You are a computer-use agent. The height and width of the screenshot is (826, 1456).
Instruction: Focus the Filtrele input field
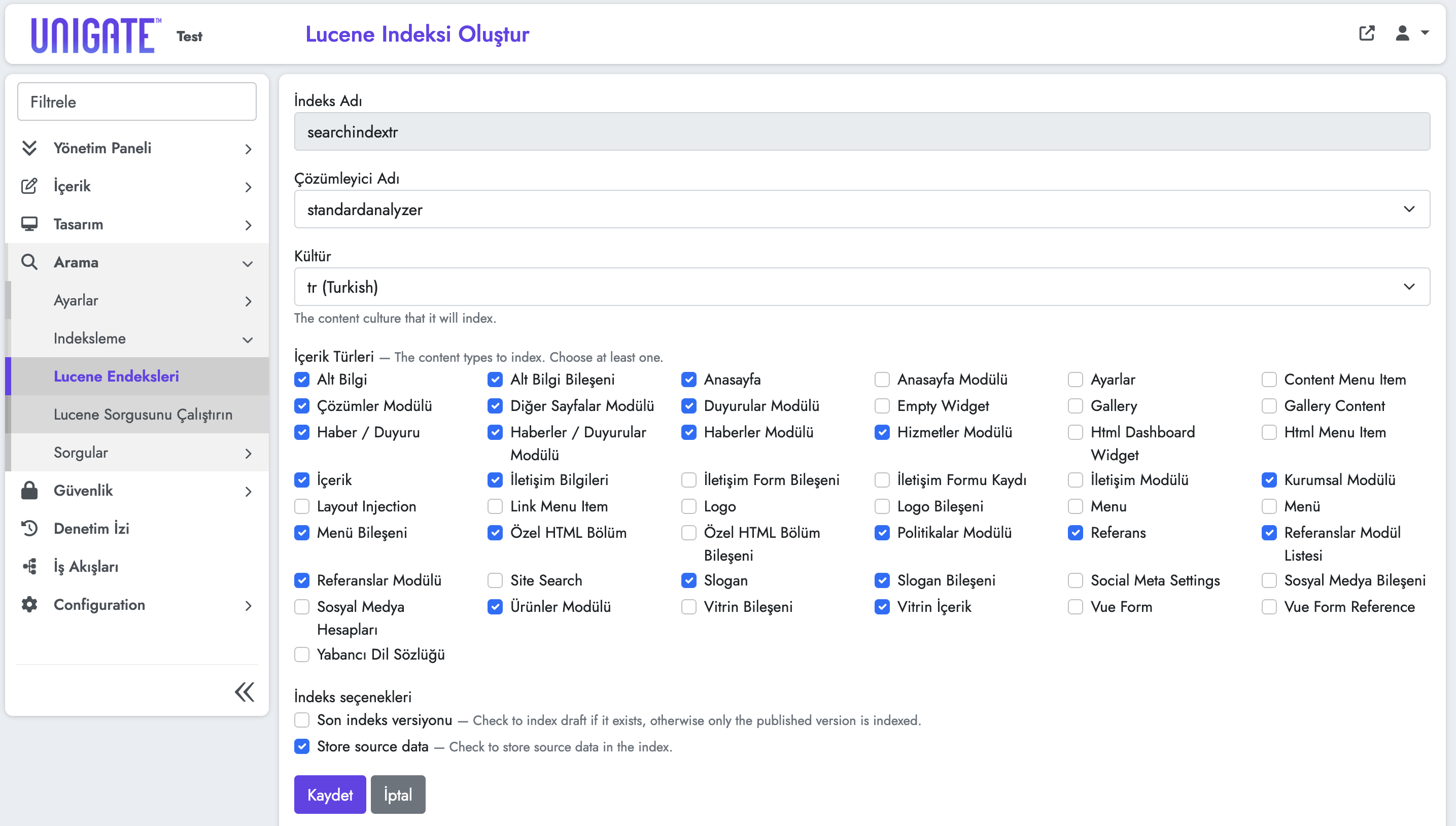tap(136, 101)
